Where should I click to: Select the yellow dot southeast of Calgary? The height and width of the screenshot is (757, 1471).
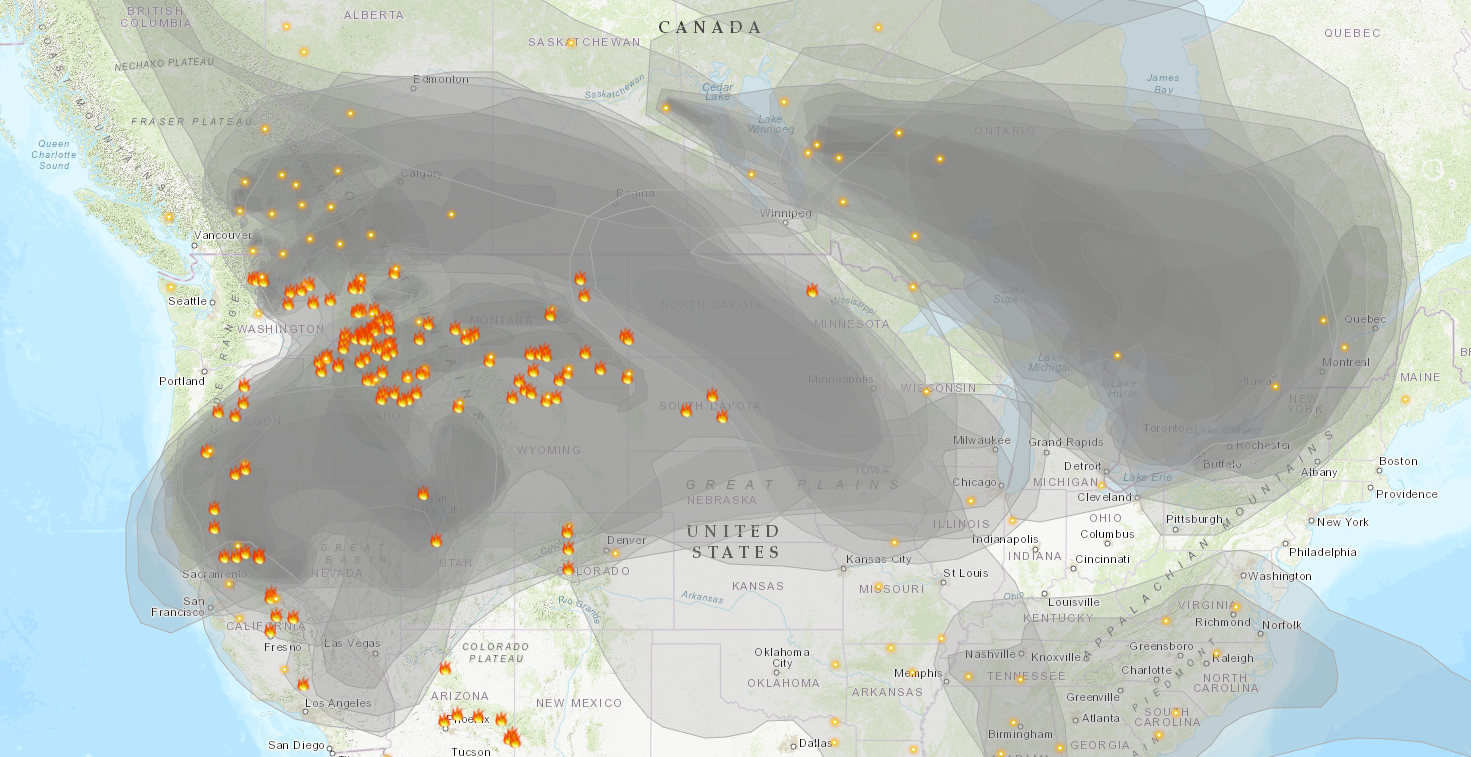coord(451,214)
